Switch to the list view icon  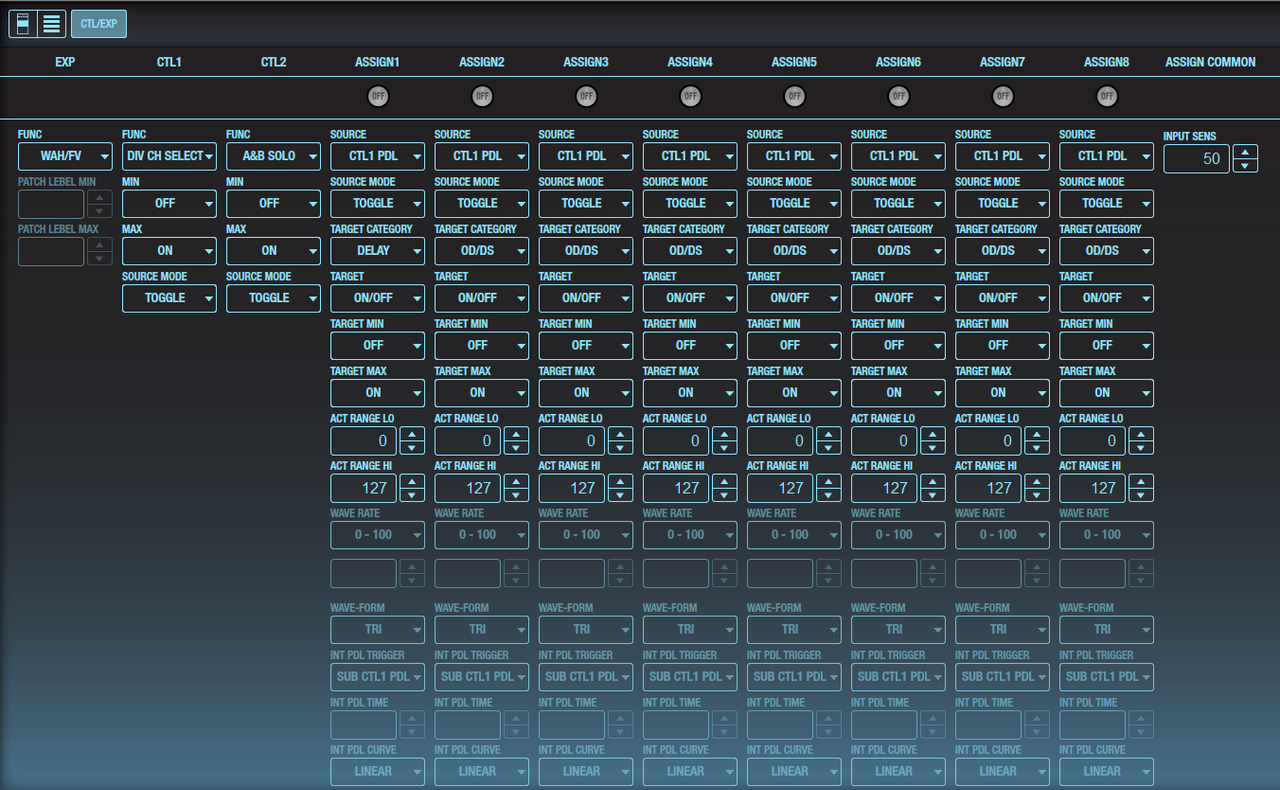tap(52, 24)
